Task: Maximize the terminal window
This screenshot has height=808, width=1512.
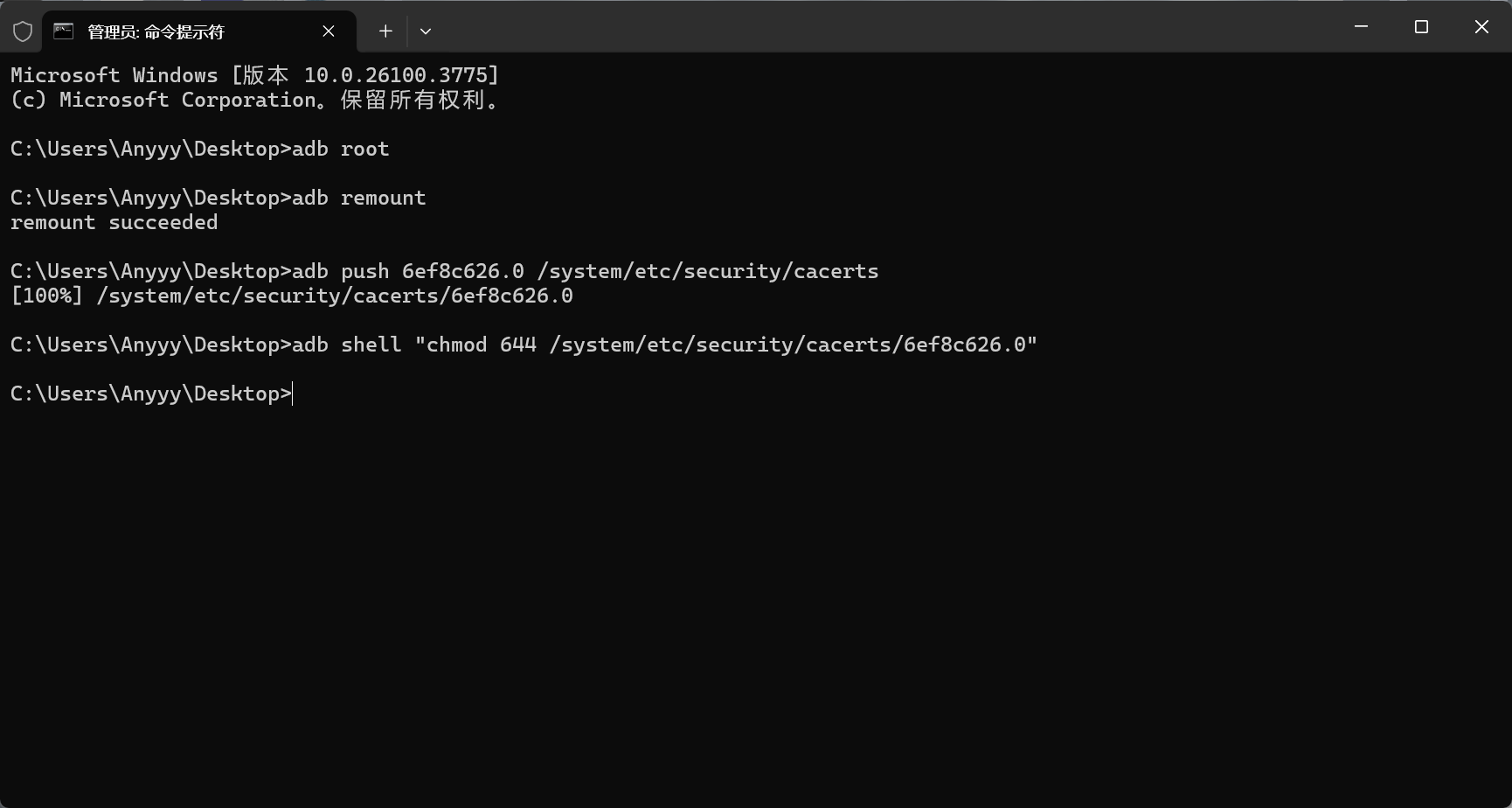Action: click(1421, 27)
